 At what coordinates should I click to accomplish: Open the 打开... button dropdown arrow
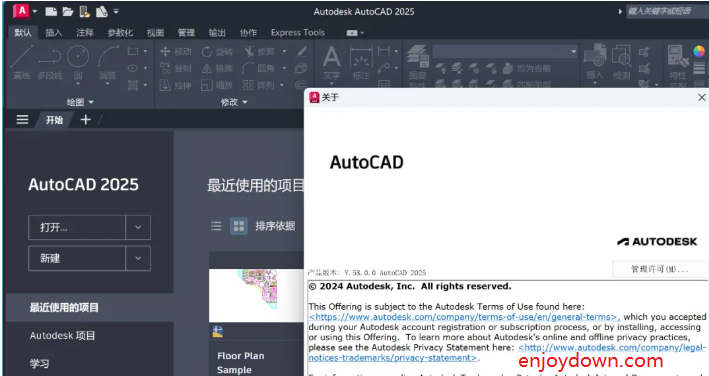[x=138, y=227]
